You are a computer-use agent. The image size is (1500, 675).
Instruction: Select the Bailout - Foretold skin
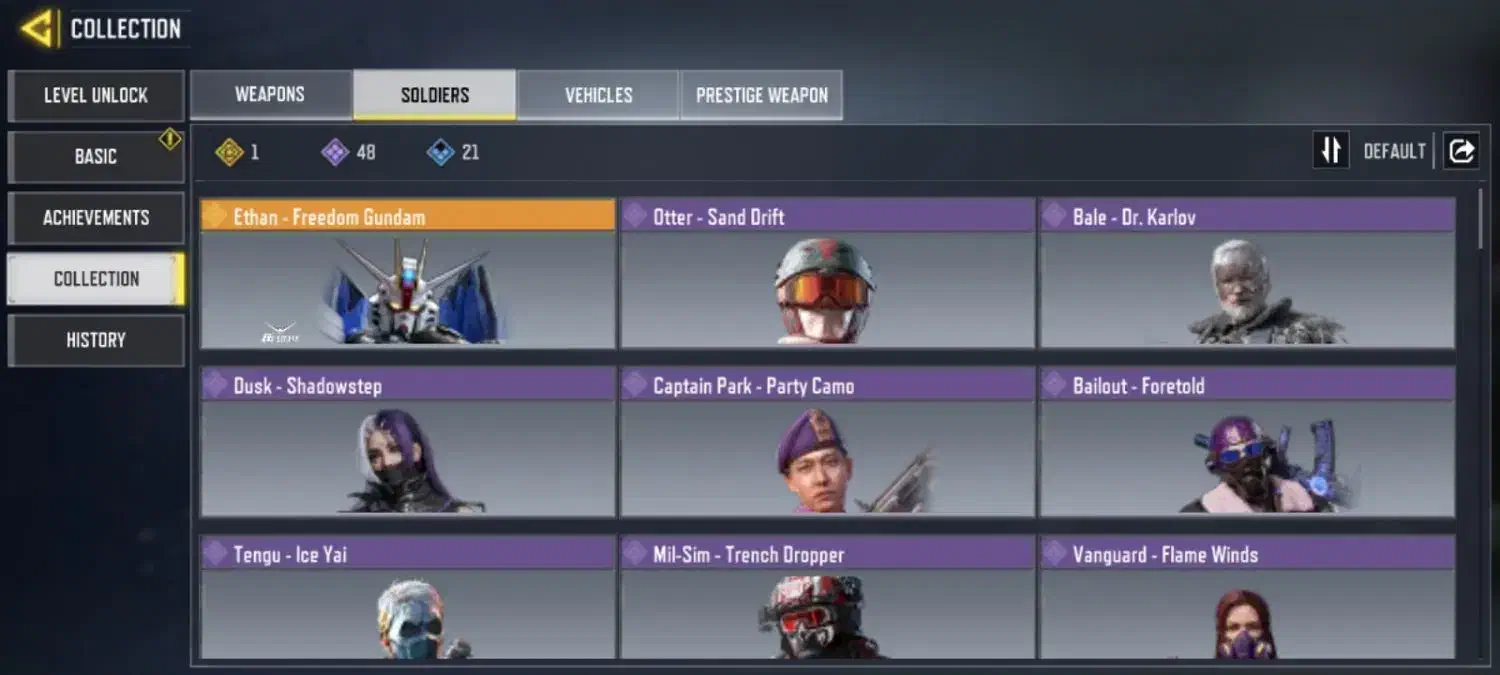(1247, 442)
